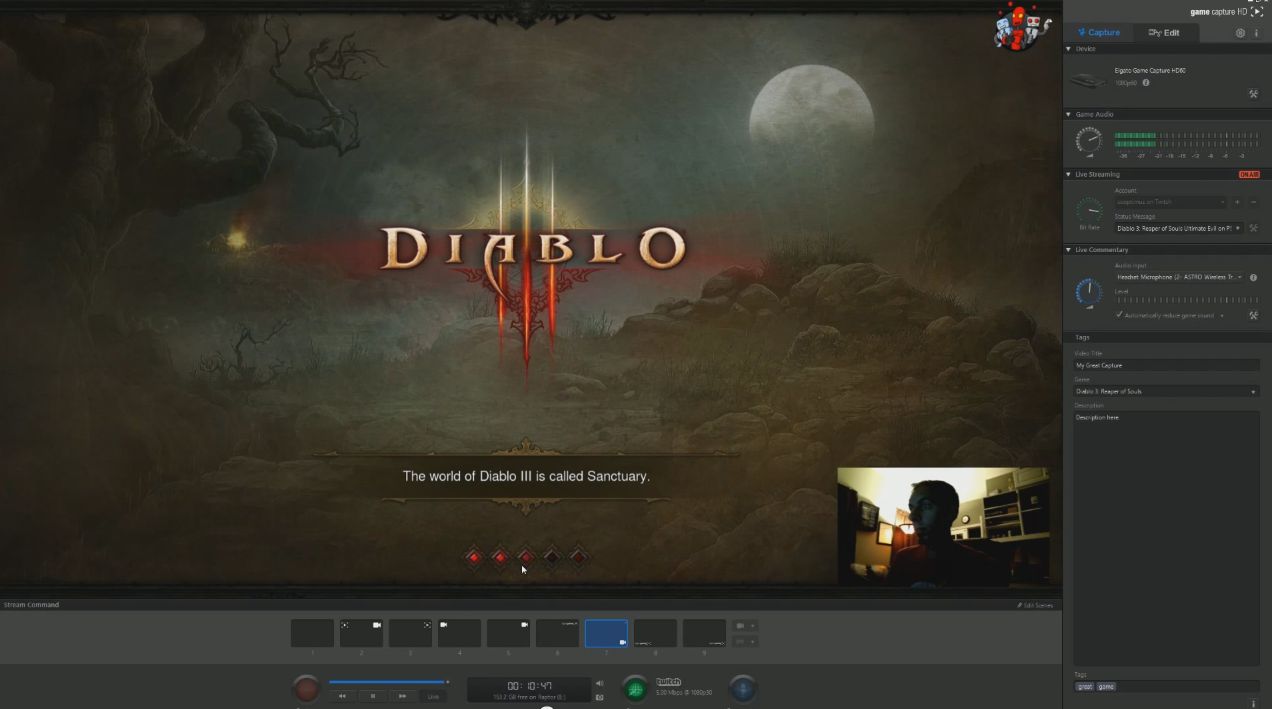Toggle the blue live commentary microphone button
The width and height of the screenshot is (1272, 709).
coord(742,689)
